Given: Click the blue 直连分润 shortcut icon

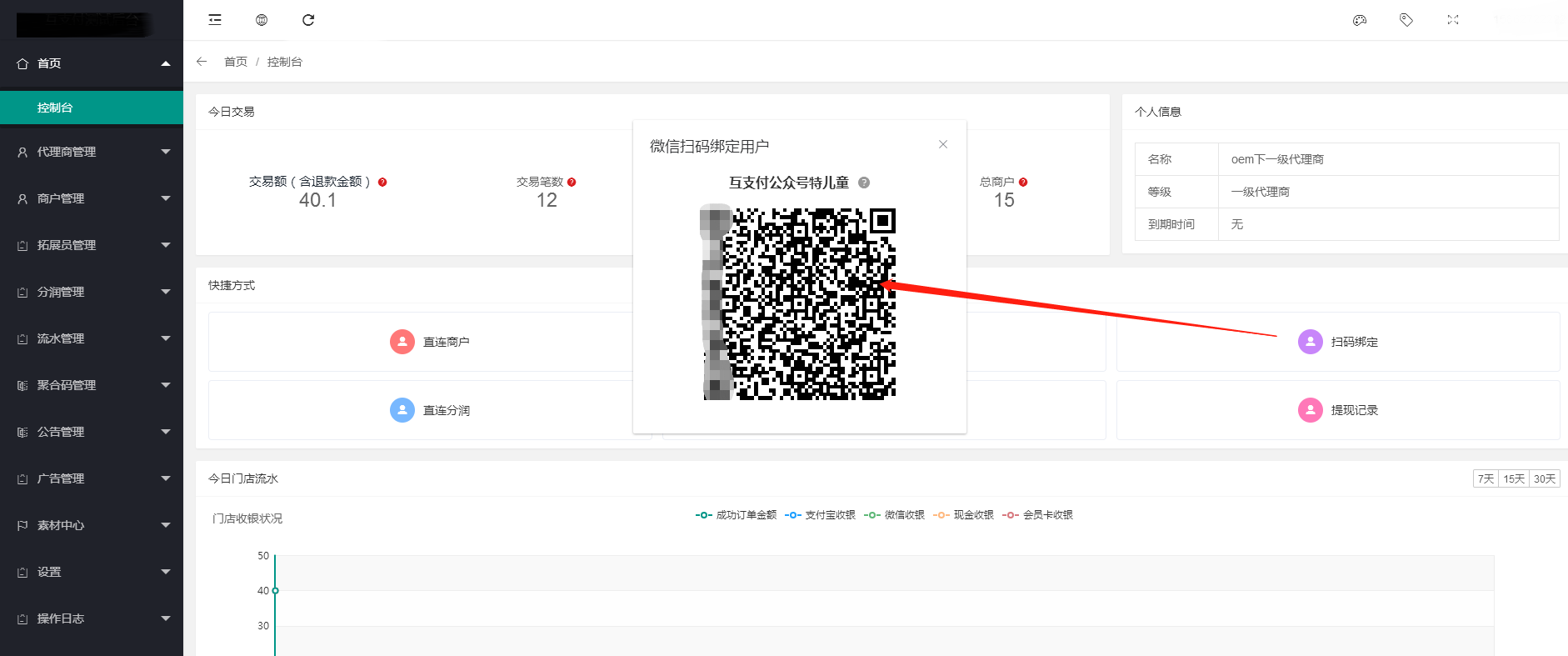Looking at the screenshot, I should (x=402, y=410).
